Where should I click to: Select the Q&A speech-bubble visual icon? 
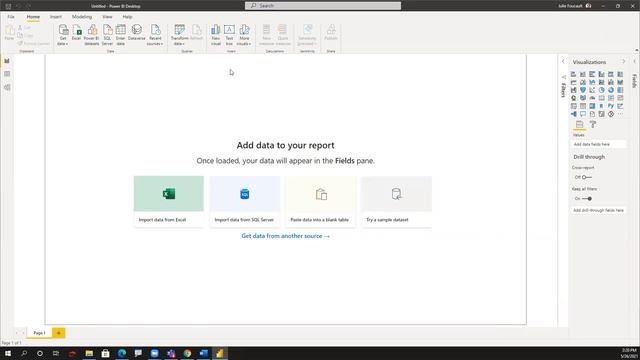[x=583, y=114]
